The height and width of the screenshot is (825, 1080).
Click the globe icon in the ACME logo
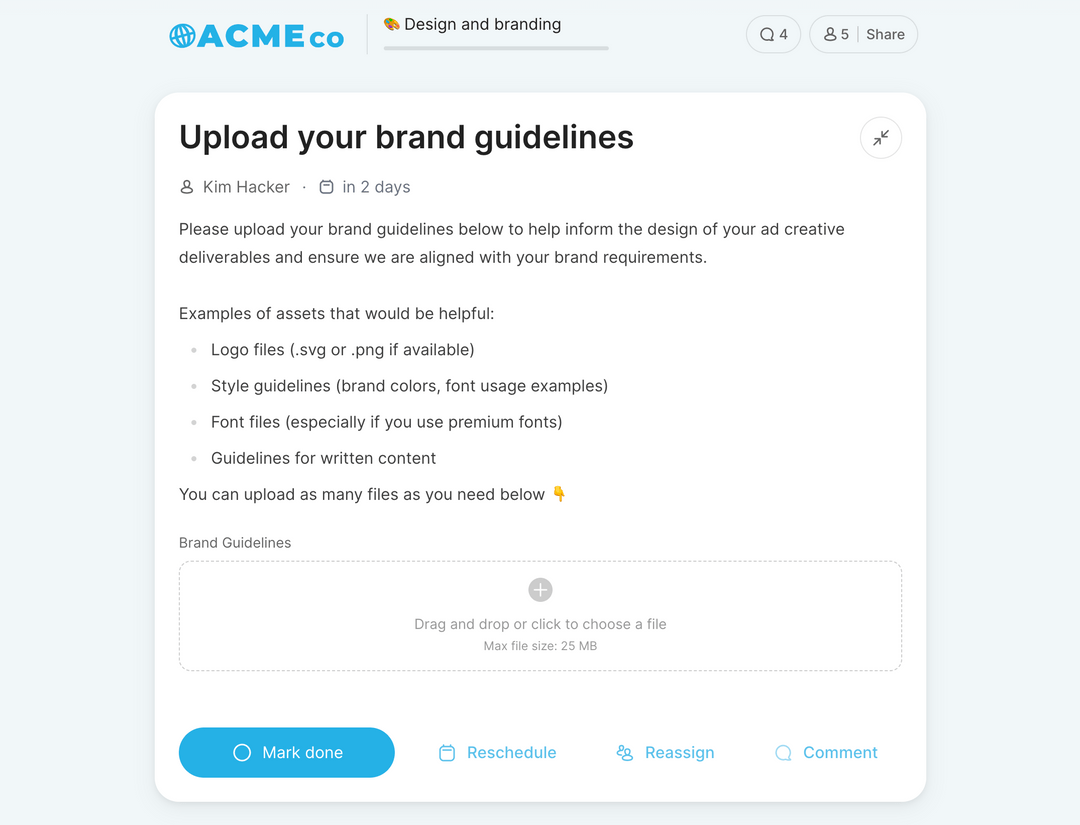(182, 36)
